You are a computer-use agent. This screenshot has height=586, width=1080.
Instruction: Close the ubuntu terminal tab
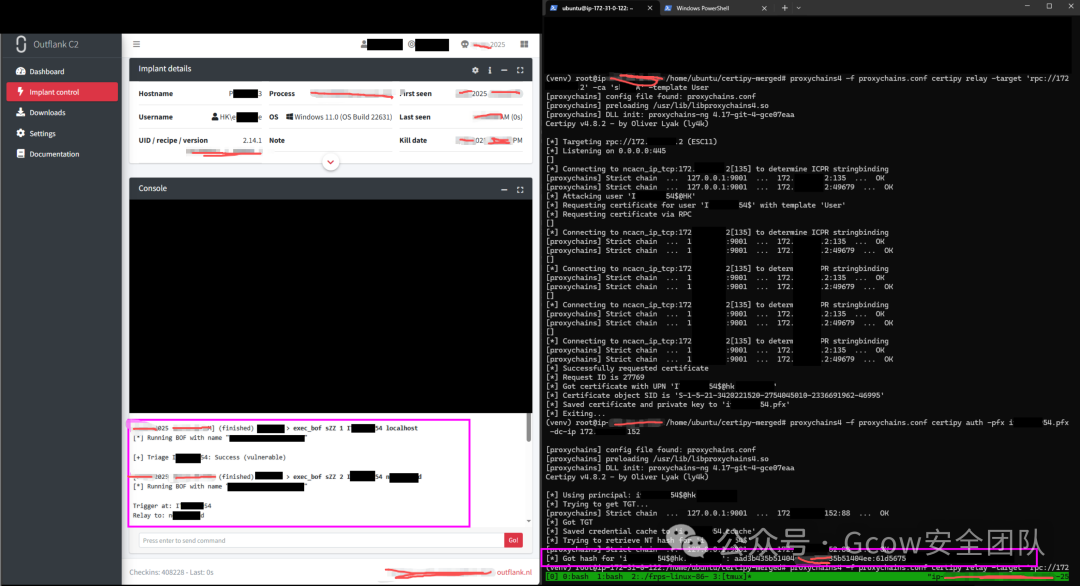click(x=650, y=8)
